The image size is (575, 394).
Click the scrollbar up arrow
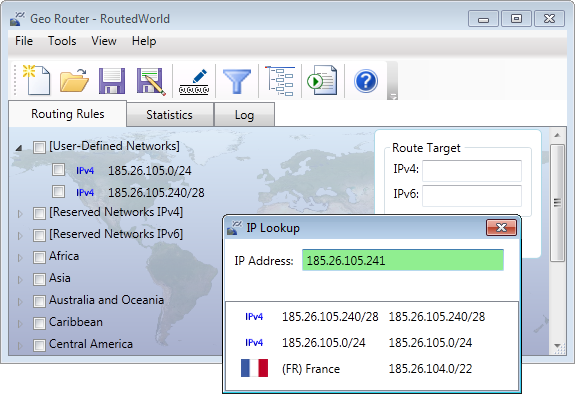pos(557,136)
